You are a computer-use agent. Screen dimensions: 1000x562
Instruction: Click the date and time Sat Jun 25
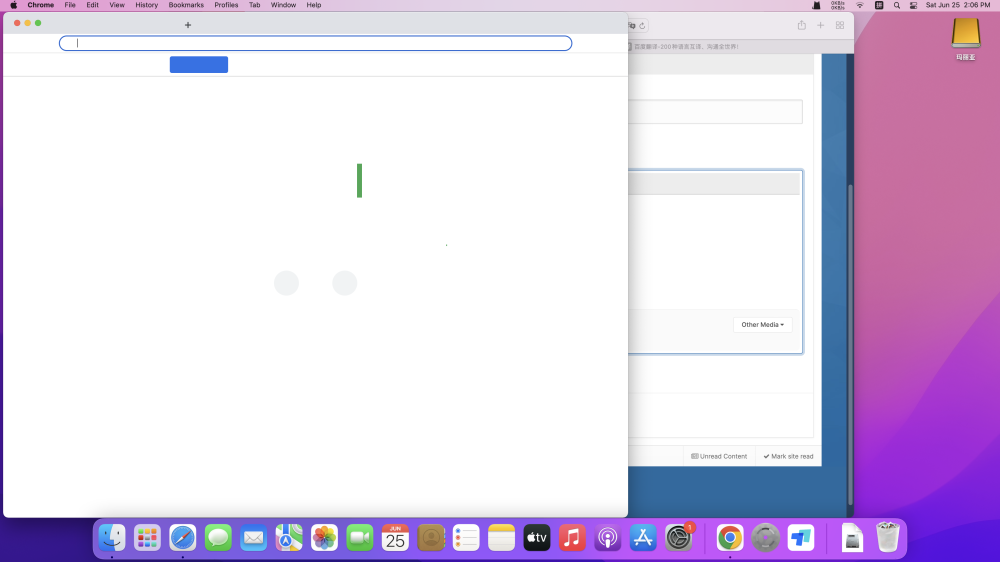click(x=957, y=5)
